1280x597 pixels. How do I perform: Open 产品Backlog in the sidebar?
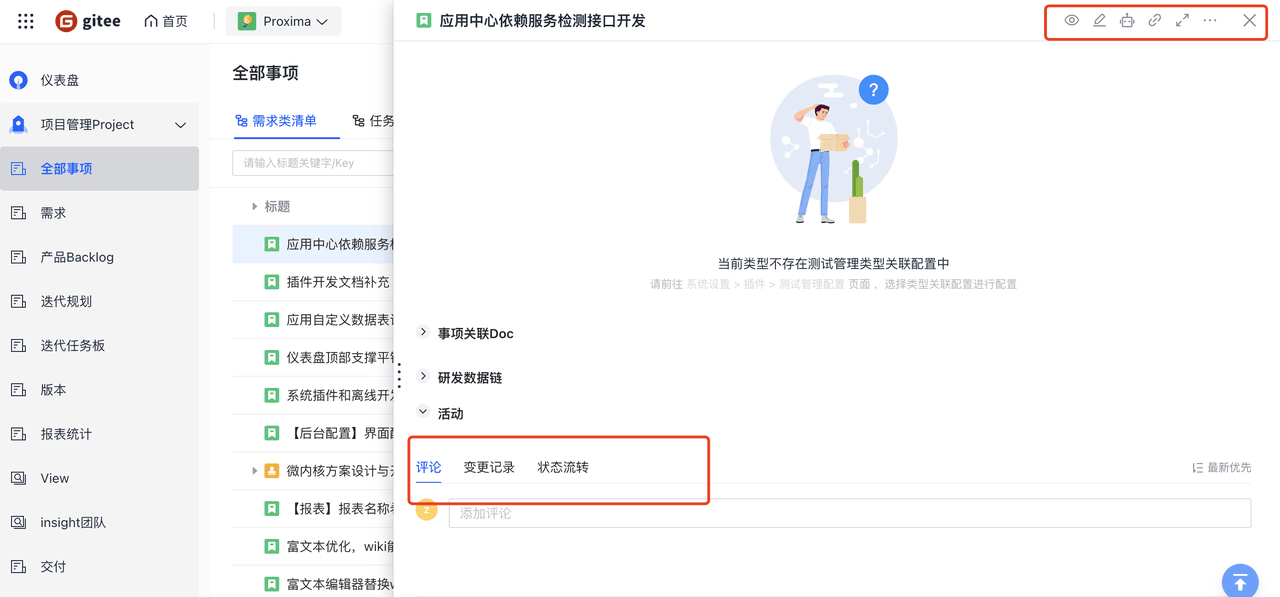[99, 257]
